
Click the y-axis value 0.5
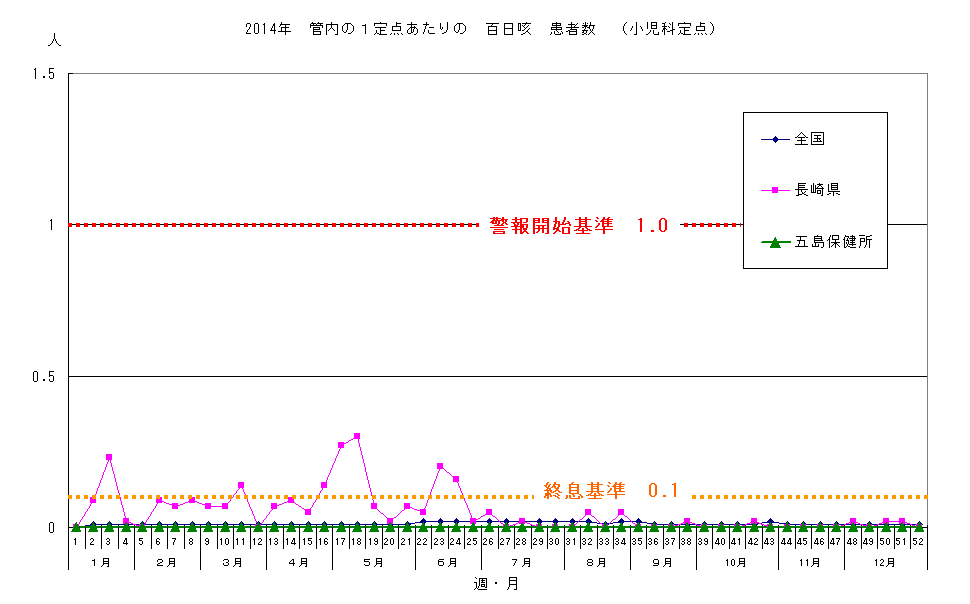[x=43, y=377]
